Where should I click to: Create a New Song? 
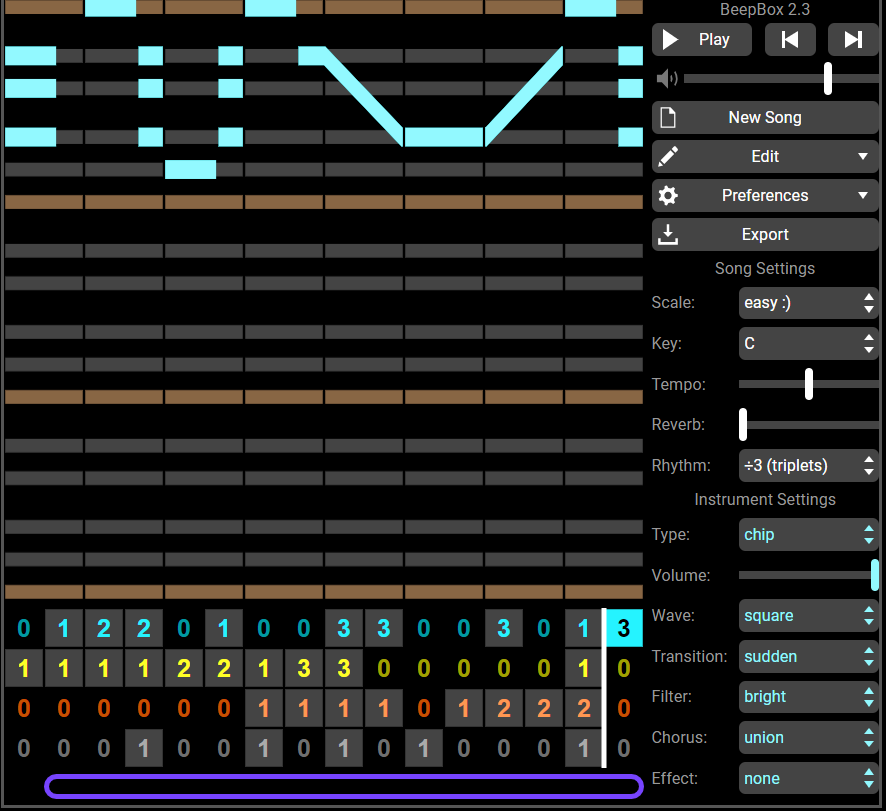(x=765, y=118)
